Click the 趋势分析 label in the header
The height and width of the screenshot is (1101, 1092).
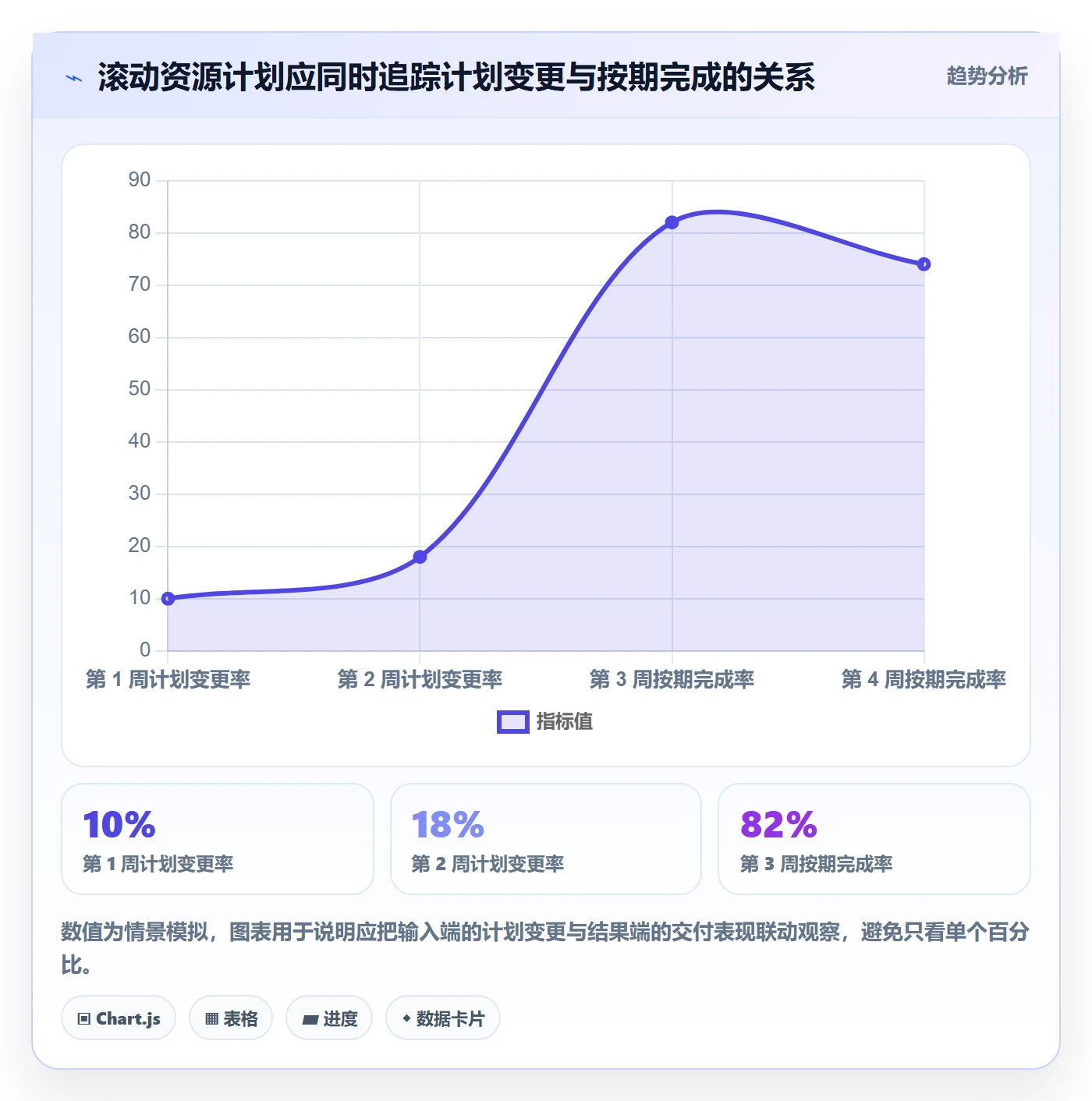[x=987, y=76]
